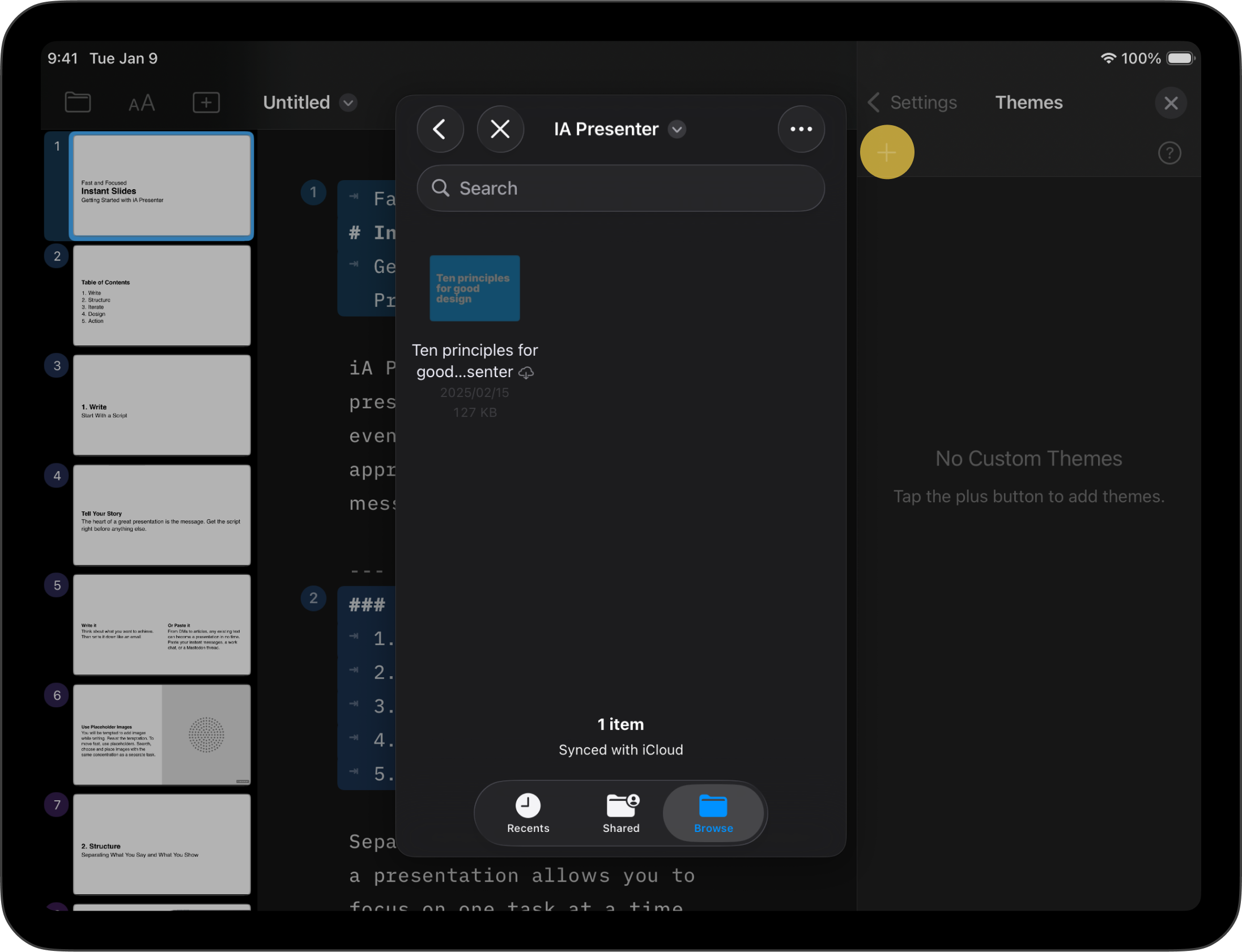The height and width of the screenshot is (952, 1242).
Task: Go back in the file picker
Action: tap(440, 129)
